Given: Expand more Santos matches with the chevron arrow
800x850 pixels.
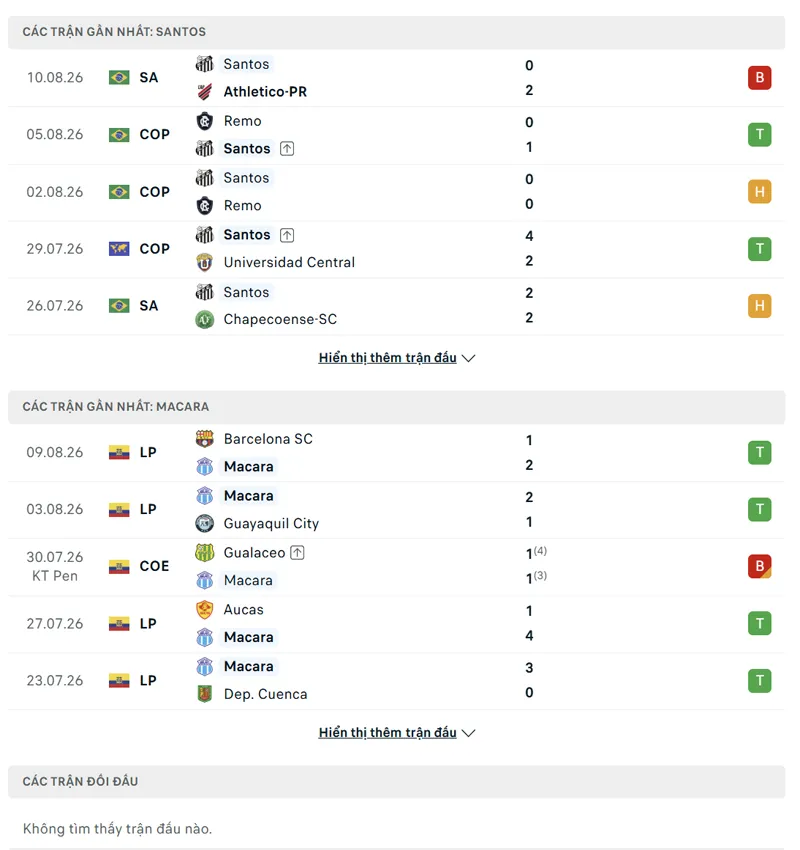Looking at the screenshot, I should pyautogui.click(x=468, y=358).
